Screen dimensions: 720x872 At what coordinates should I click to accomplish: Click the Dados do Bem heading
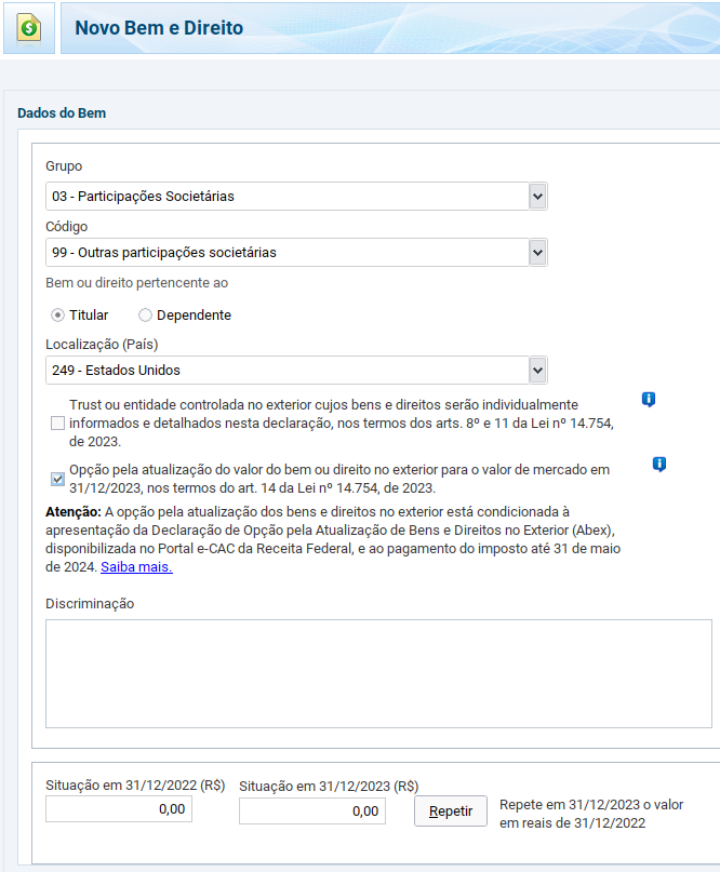pos(62,113)
